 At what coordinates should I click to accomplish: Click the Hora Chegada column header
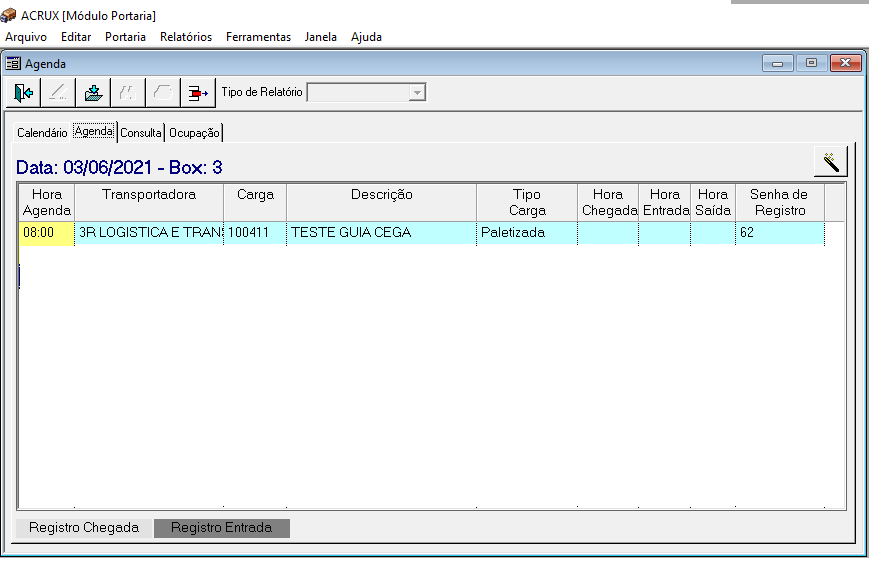pyautogui.click(x=608, y=202)
